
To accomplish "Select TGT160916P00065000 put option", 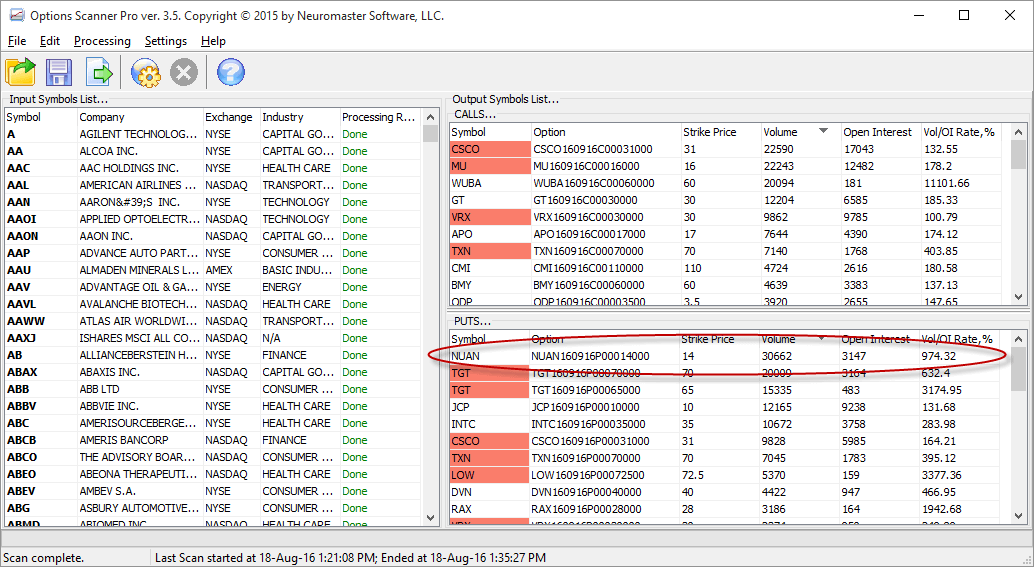I will tap(586, 390).
